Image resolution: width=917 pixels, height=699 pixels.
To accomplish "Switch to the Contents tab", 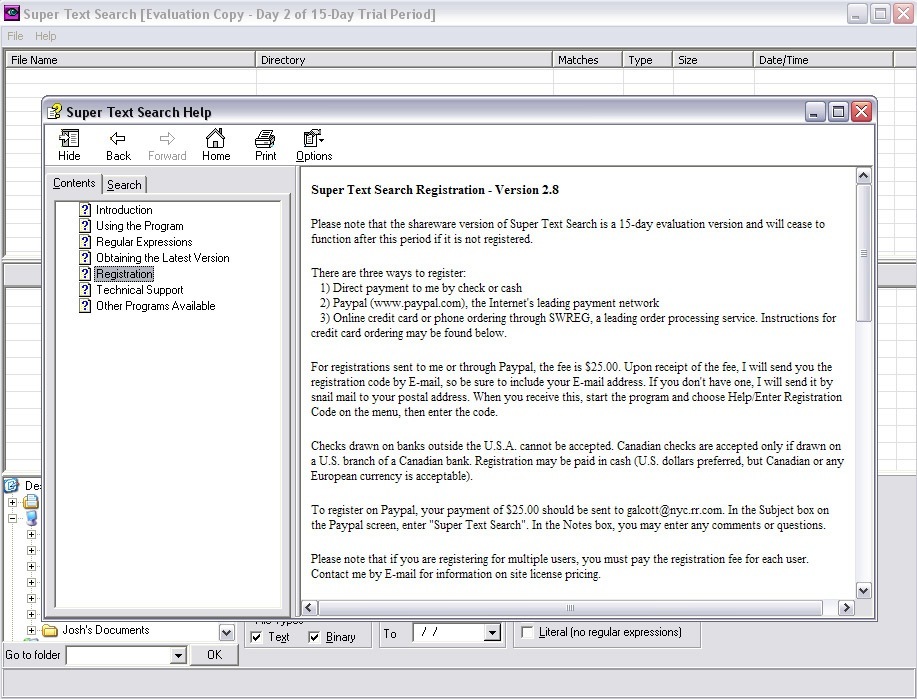I will pyautogui.click(x=74, y=183).
